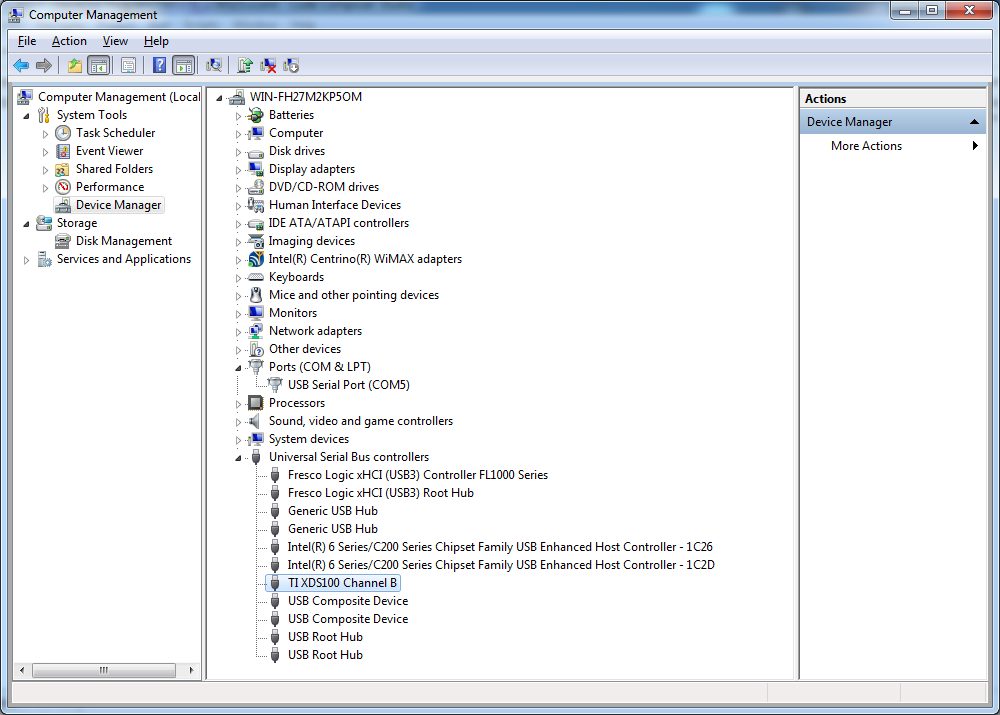This screenshot has width=1000, height=715.
Task: Open the Help icon in the toolbar
Action: pyautogui.click(x=159, y=65)
